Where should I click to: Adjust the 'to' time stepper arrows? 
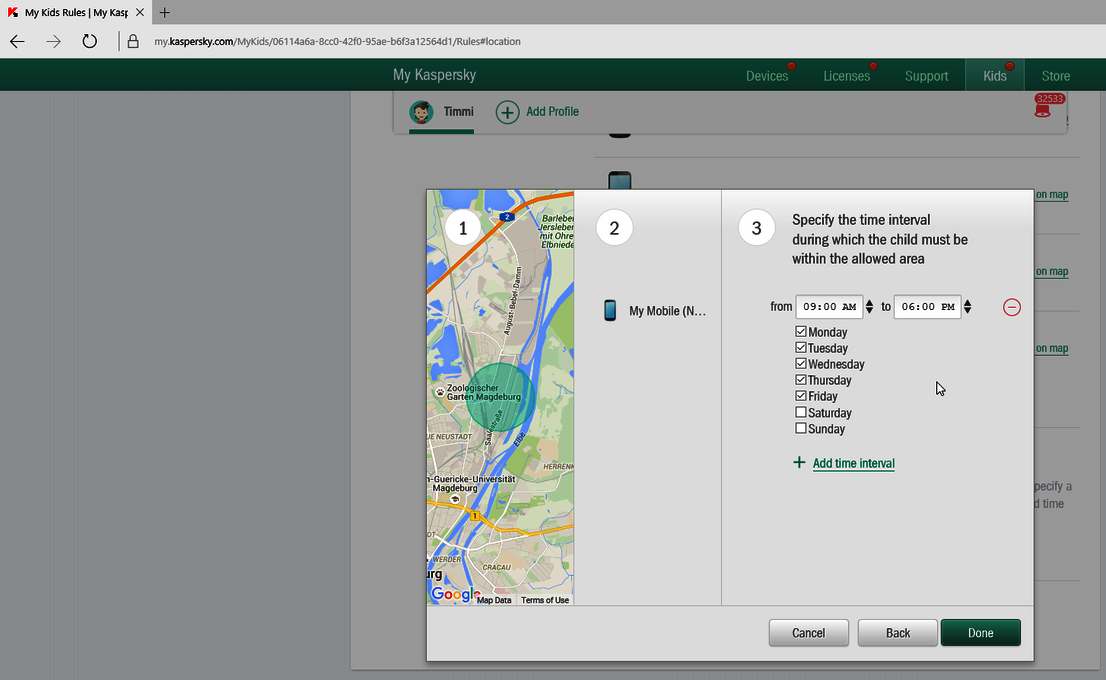967,307
